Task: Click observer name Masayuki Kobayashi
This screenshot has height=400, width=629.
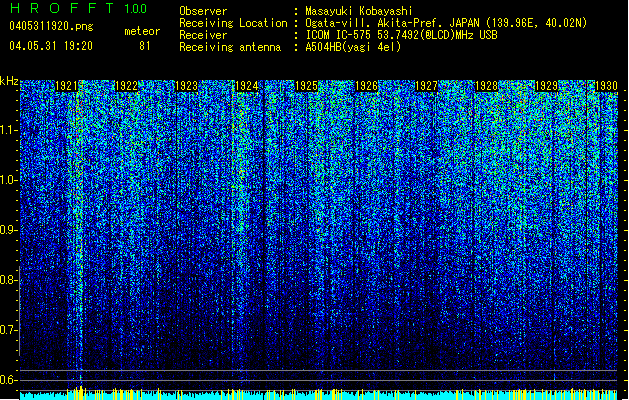Action: point(359,11)
